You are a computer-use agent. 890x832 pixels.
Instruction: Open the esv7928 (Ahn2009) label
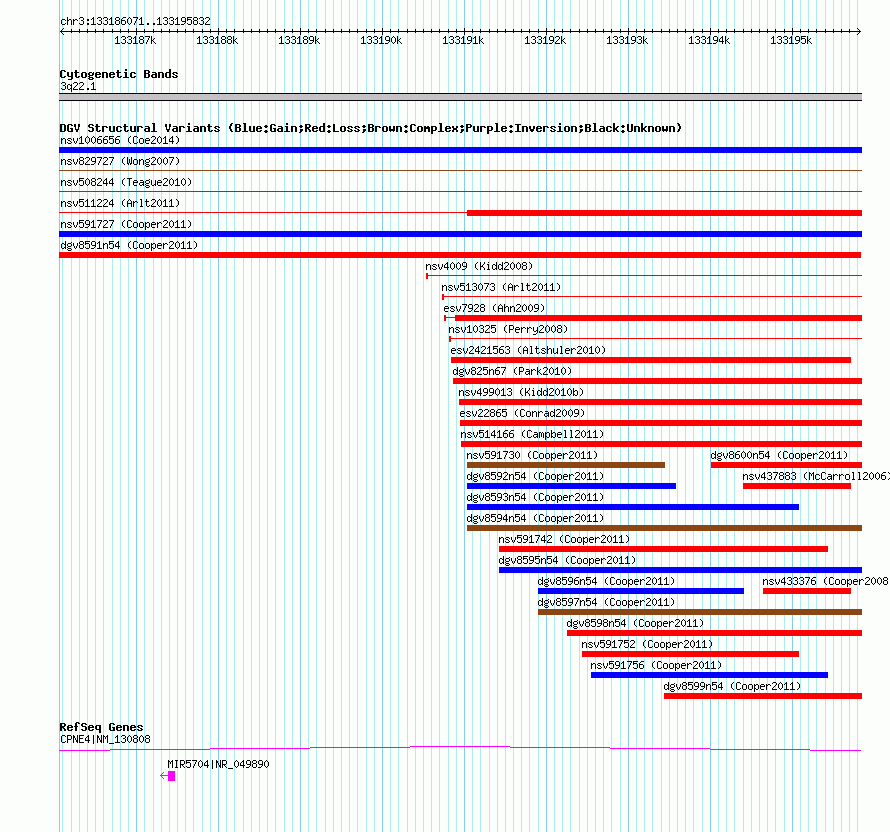point(494,308)
